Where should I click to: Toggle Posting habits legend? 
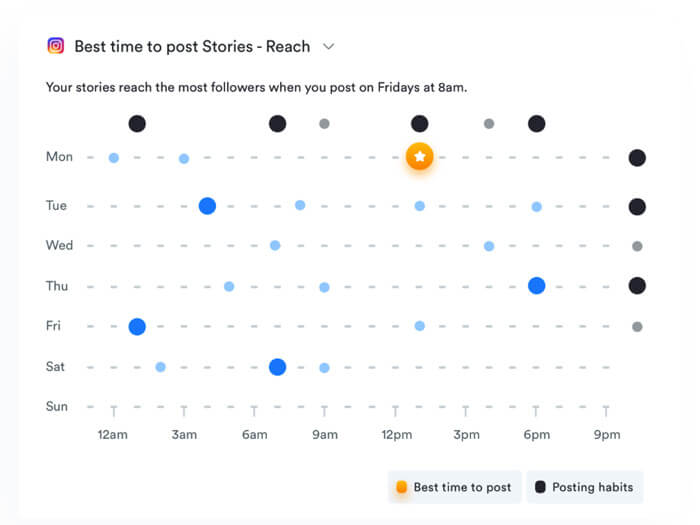pyautogui.click(x=585, y=487)
